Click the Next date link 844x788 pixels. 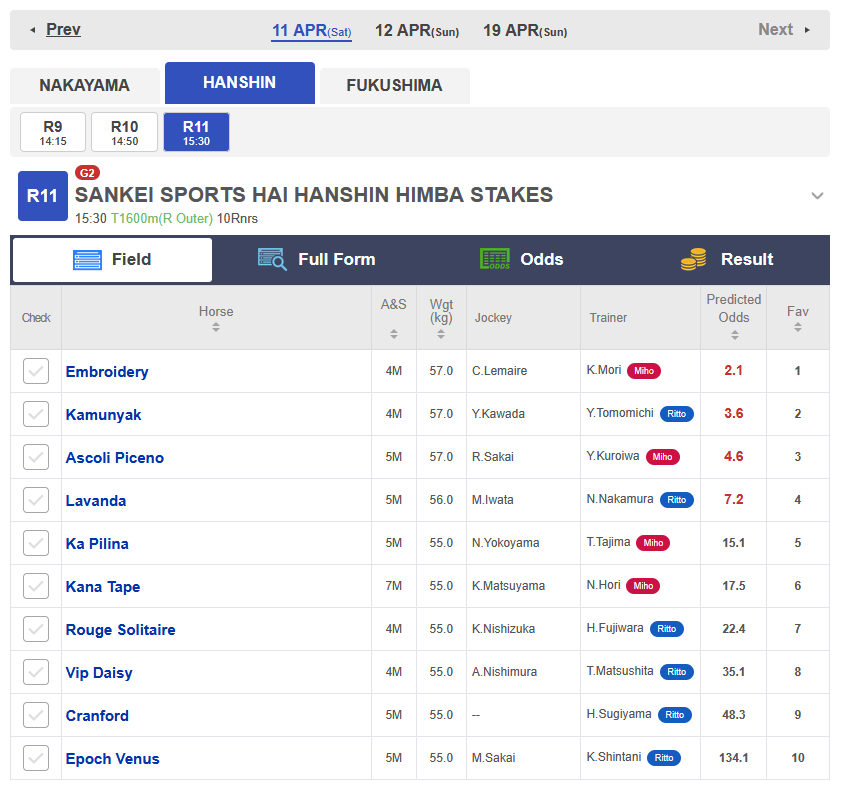pyautogui.click(x=776, y=30)
